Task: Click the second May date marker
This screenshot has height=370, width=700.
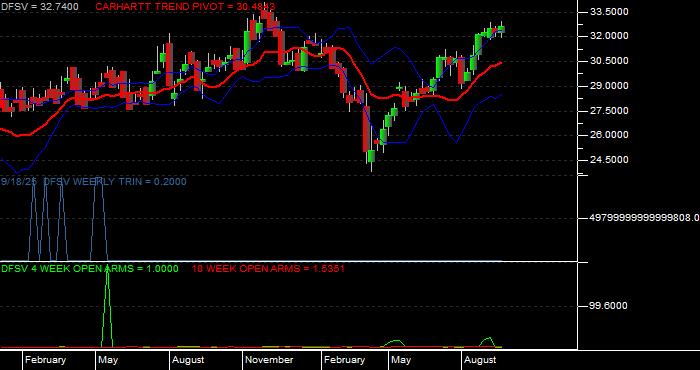Action: click(x=401, y=360)
